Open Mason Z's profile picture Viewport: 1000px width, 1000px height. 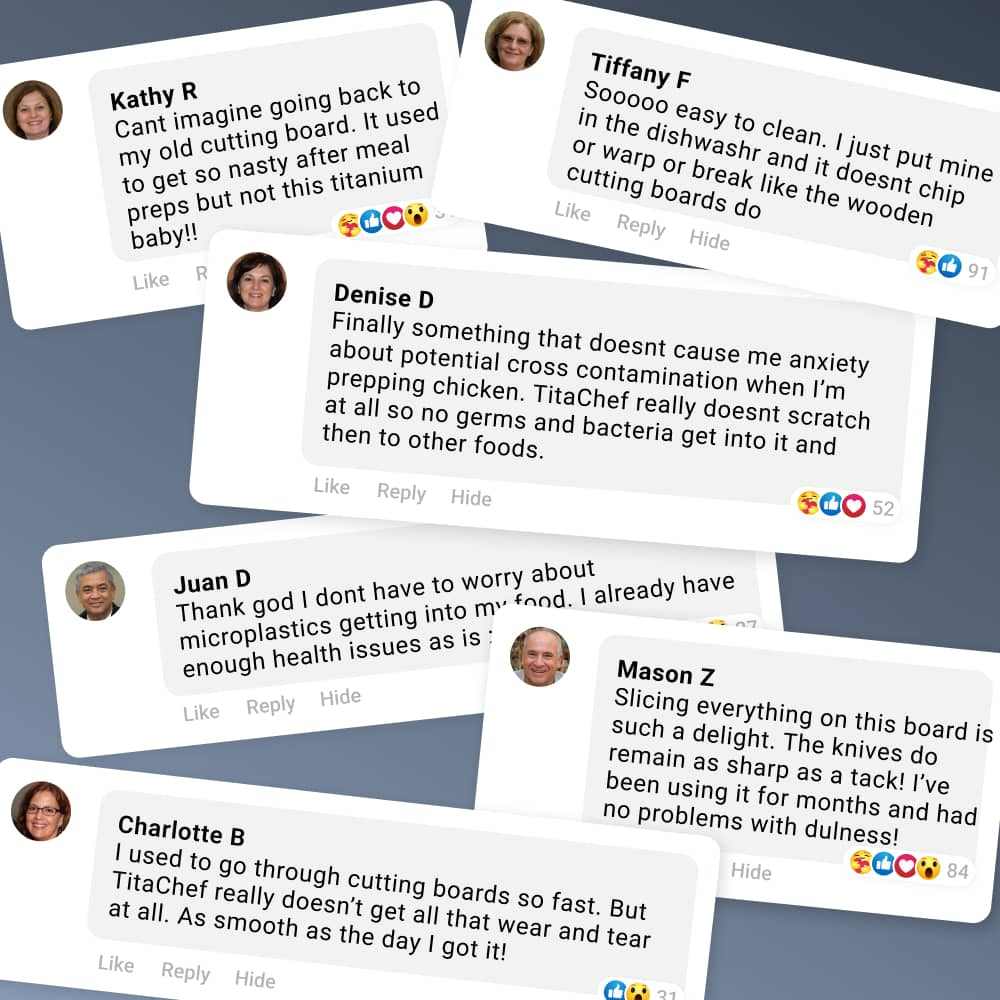540,656
